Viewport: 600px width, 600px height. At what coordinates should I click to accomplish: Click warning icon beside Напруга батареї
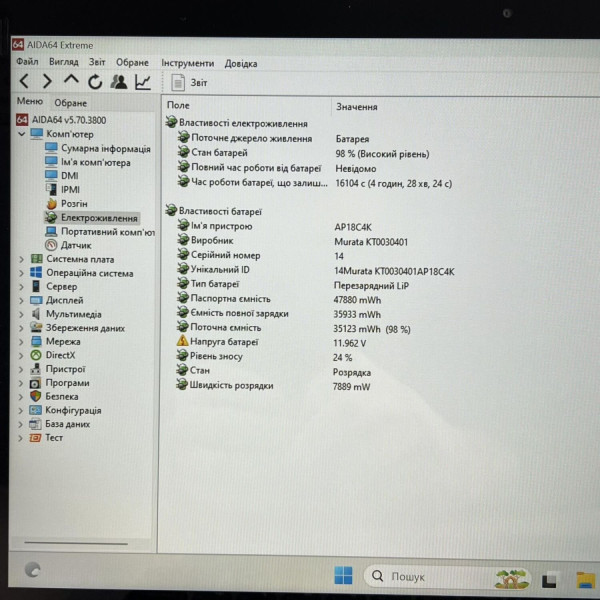coord(182,341)
